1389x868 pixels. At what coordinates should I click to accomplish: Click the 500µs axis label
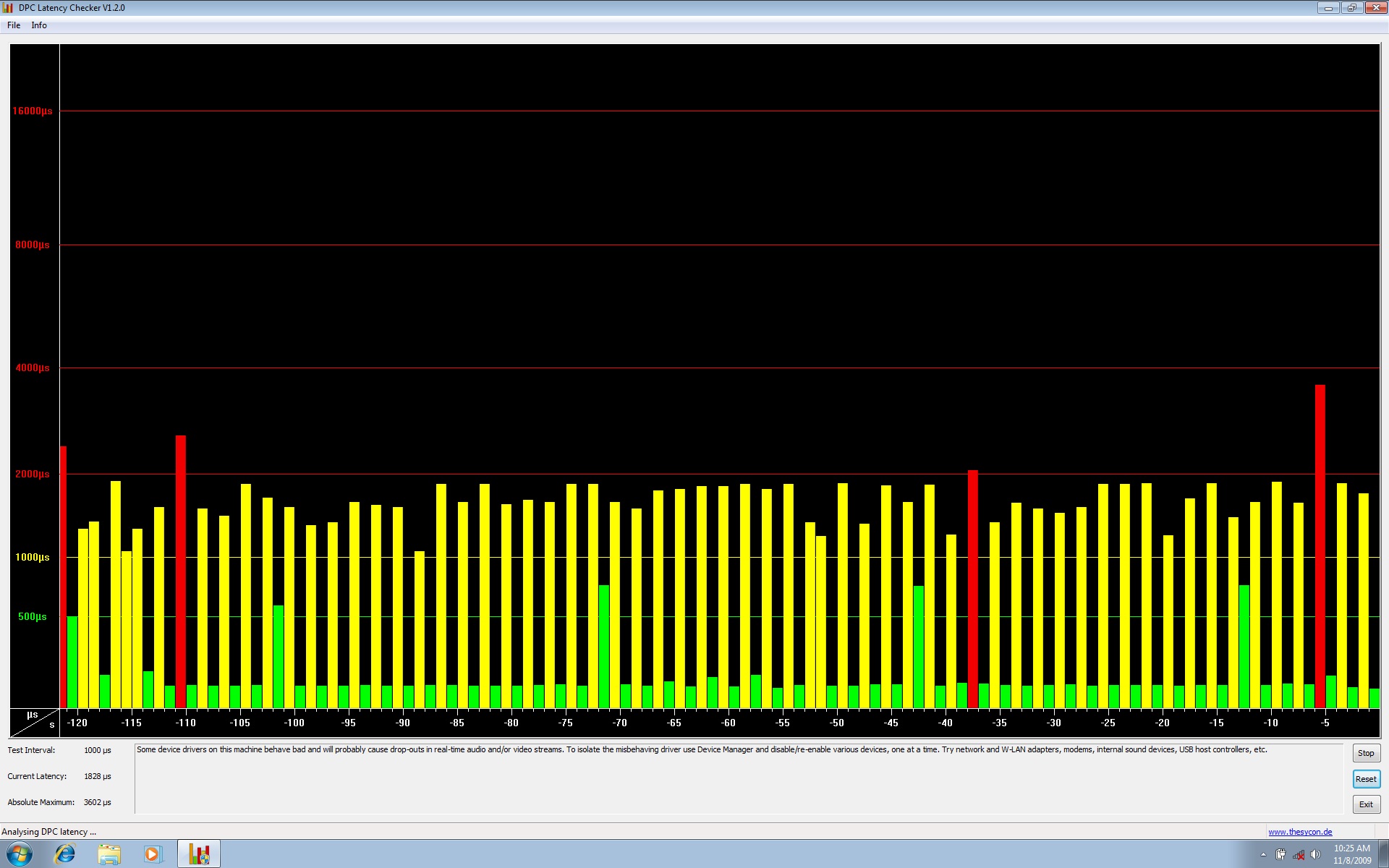[33, 616]
